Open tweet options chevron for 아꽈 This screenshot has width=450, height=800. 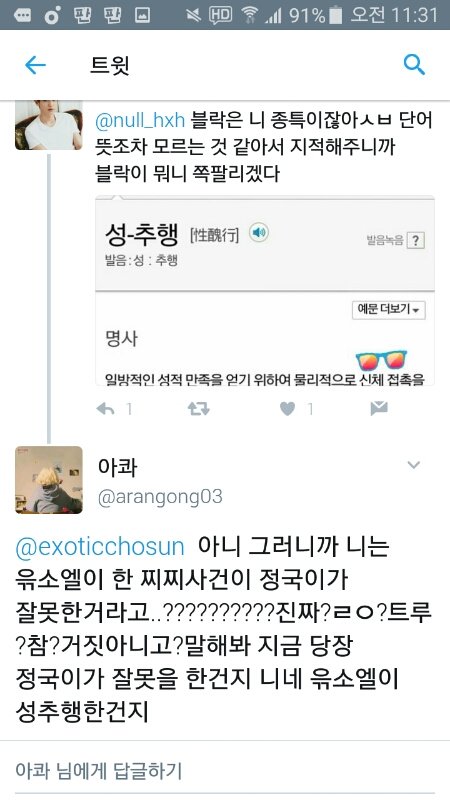[413, 465]
